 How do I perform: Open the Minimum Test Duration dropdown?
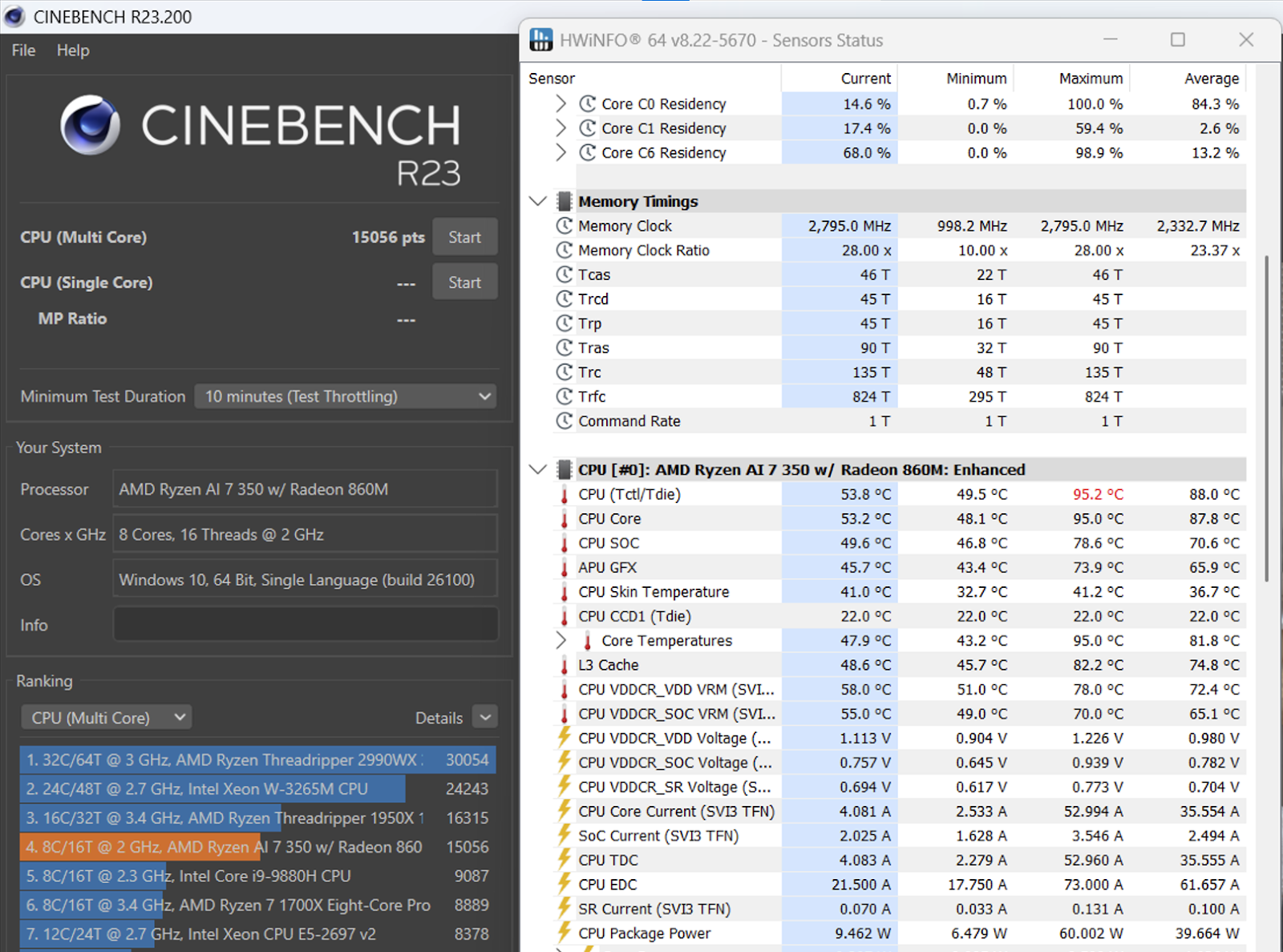346,396
